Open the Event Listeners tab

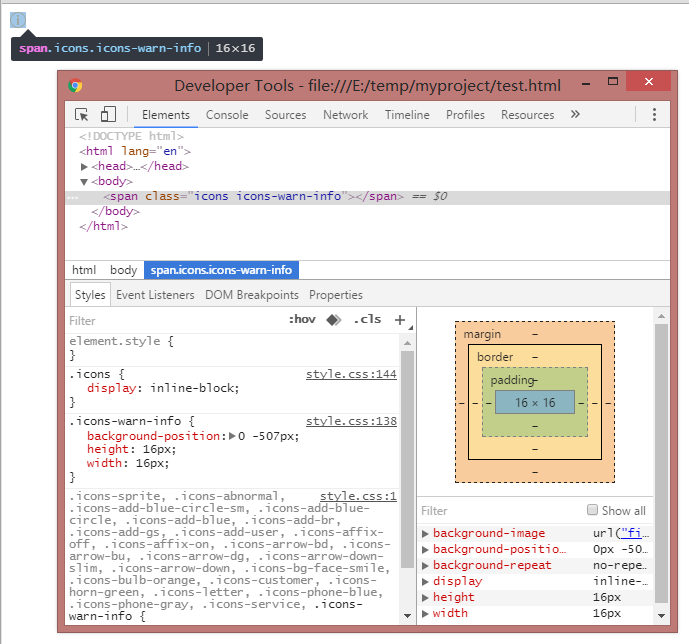155,295
